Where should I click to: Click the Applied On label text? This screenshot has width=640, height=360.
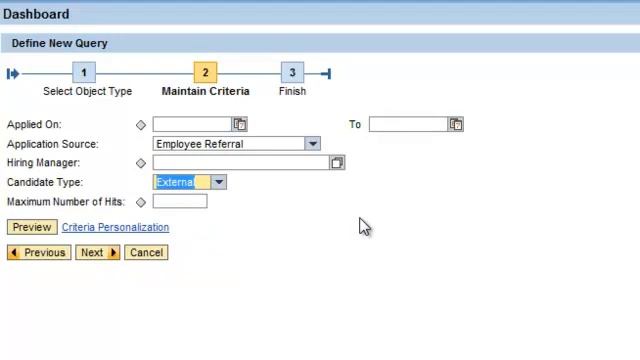[34, 124]
